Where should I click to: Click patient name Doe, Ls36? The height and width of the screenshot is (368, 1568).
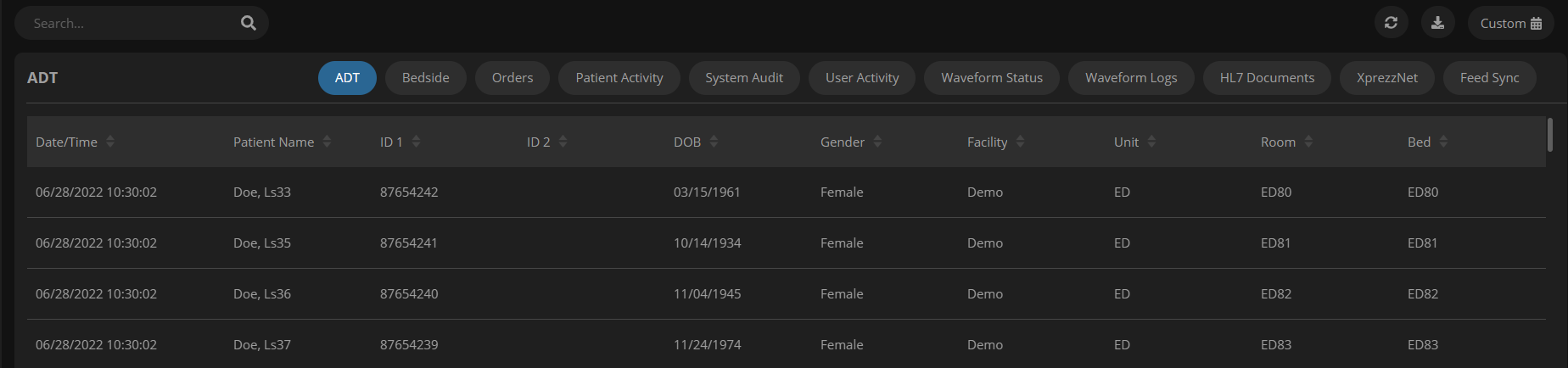(x=262, y=294)
